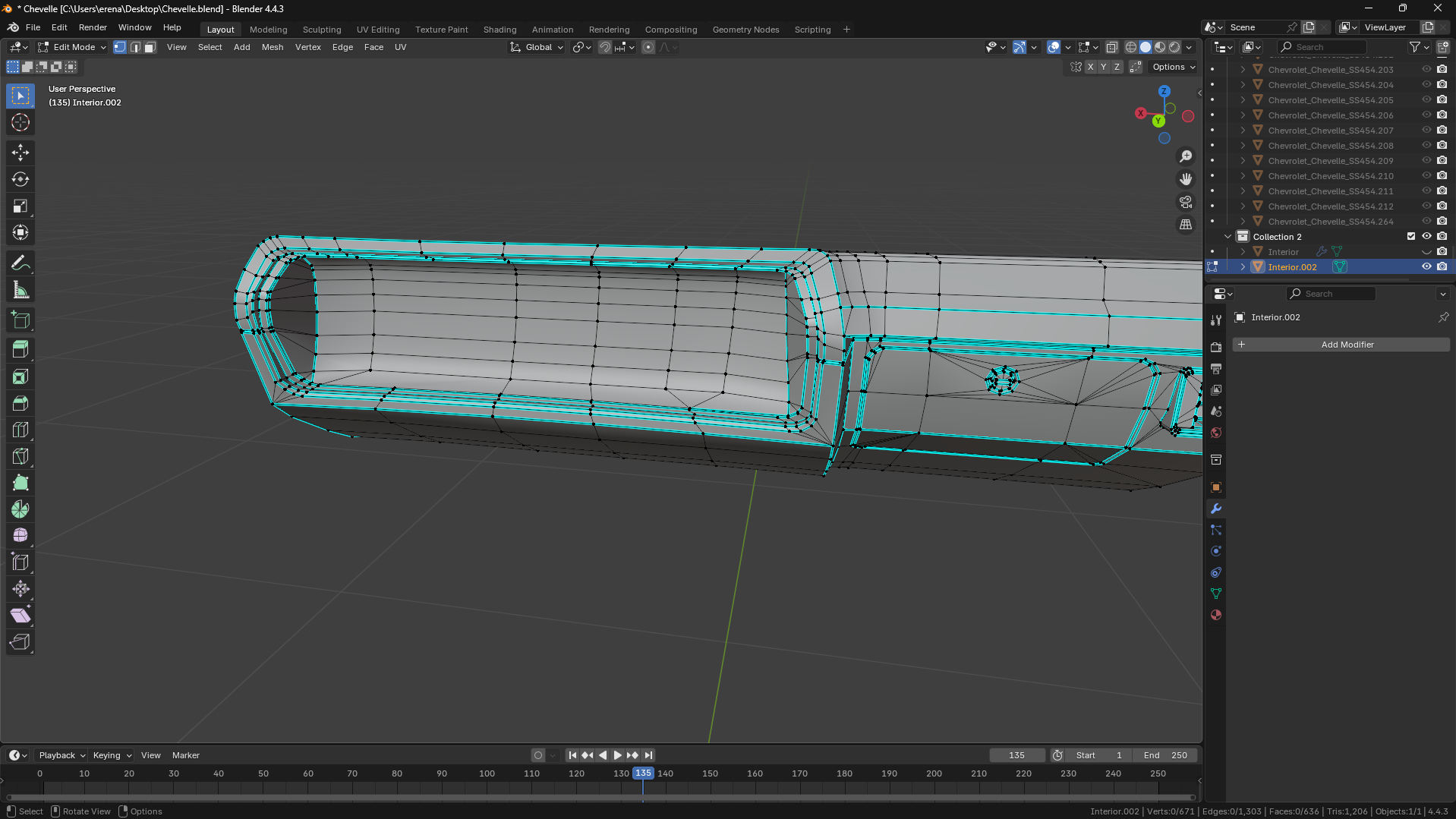
Task: Collapse the Collection 2 tree
Action: click(x=1228, y=237)
